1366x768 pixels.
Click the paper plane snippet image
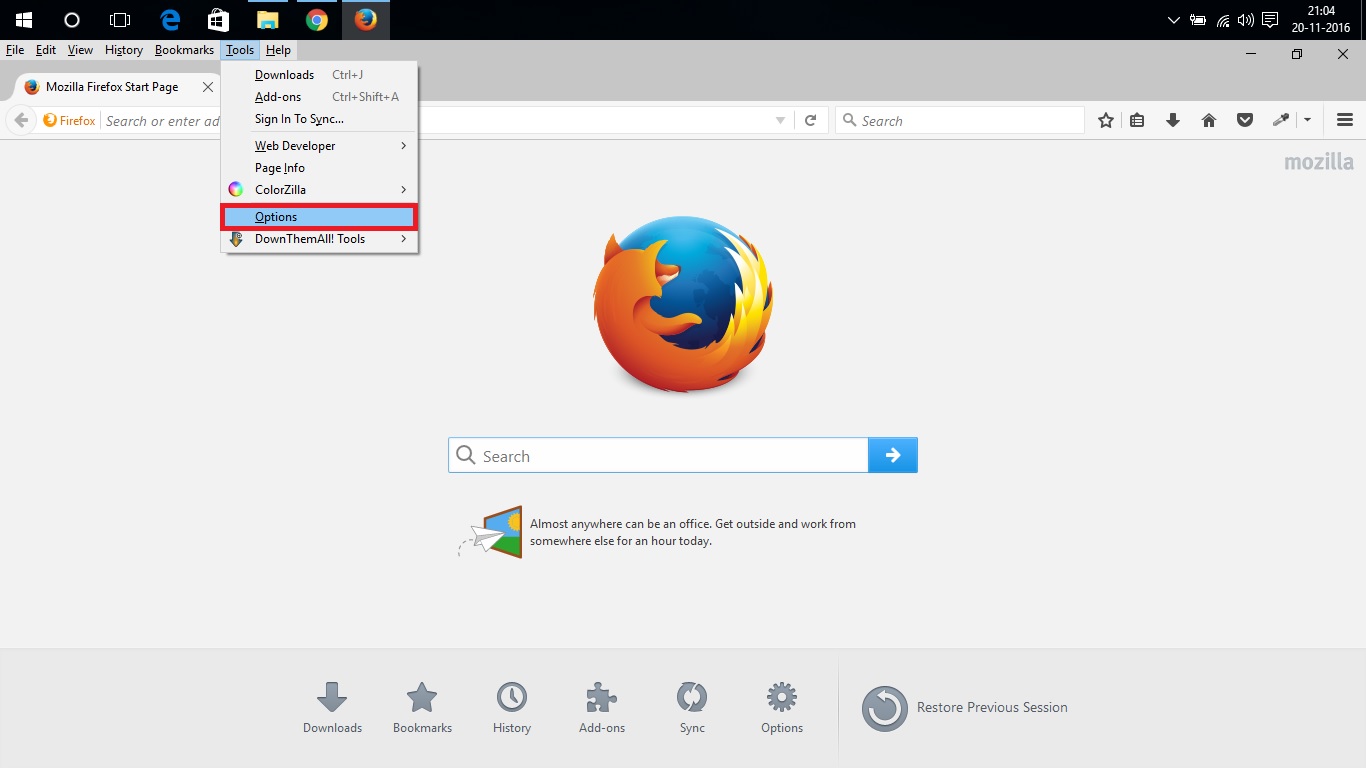point(491,532)
